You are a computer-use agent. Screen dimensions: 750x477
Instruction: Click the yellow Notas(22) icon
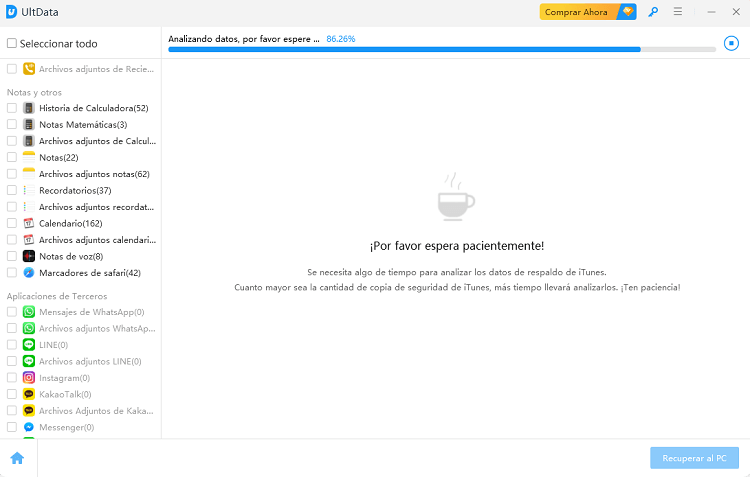[29, 157]
